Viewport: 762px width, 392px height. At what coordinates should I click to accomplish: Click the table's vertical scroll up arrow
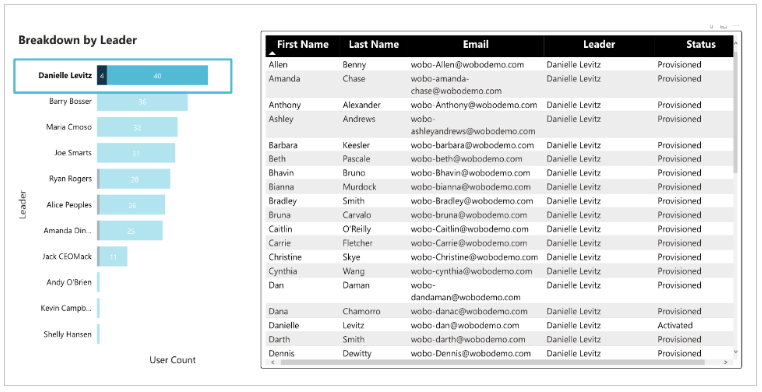click(736, 44)
